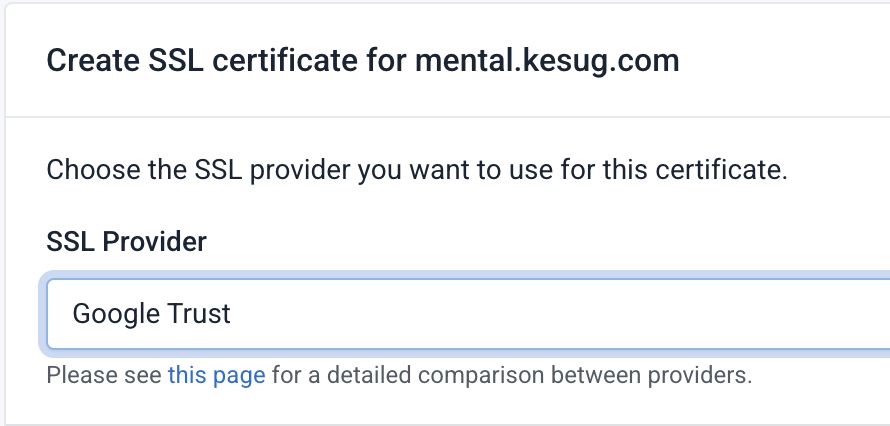Click the word "Trust" inside the provider field

[x=198, y=314]
